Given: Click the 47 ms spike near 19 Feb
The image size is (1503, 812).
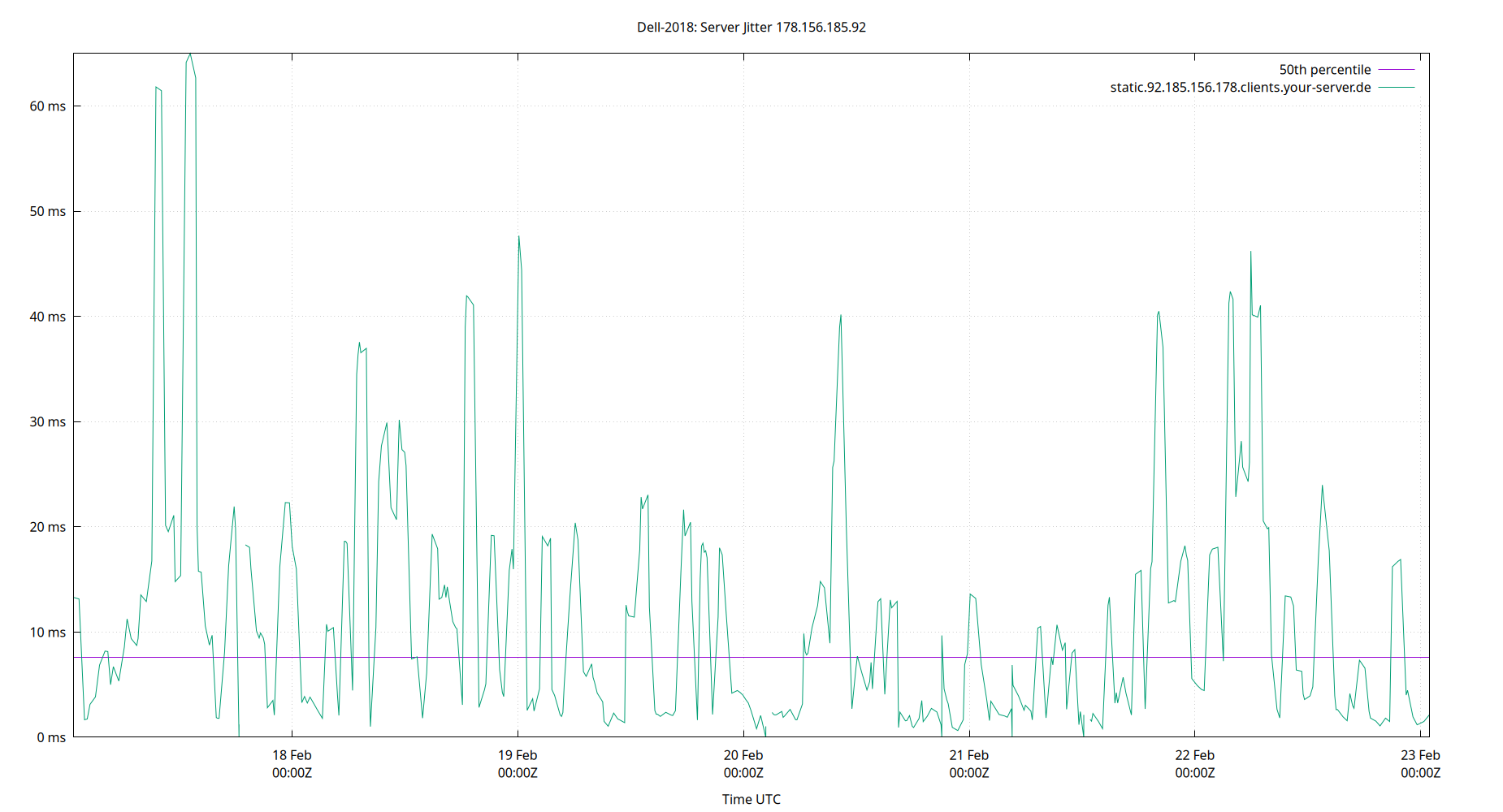Looking at the screenshot, I should [519, 237].
